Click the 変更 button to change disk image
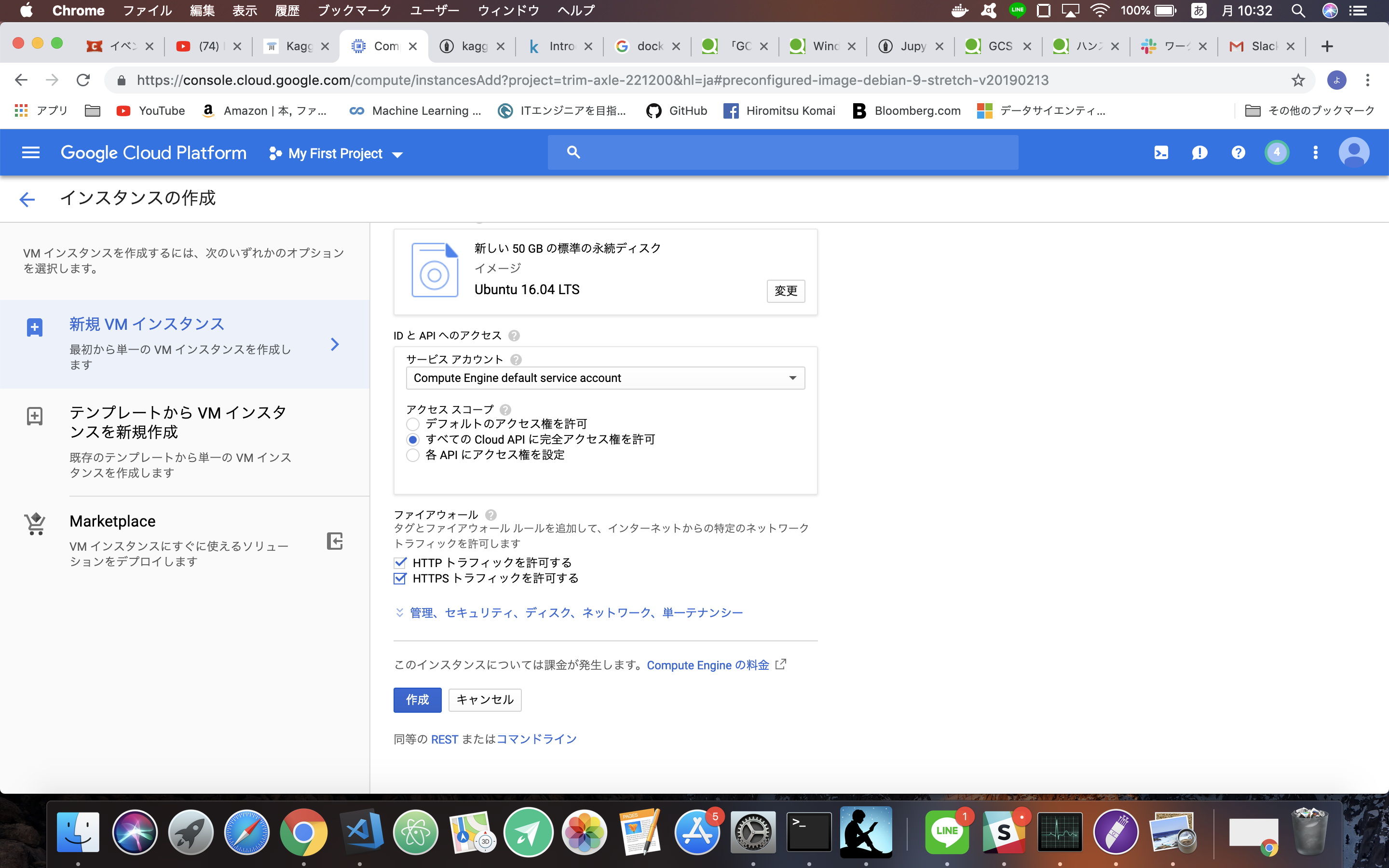Viewport: 1389px width, 868px height. [x=786, y=291]
